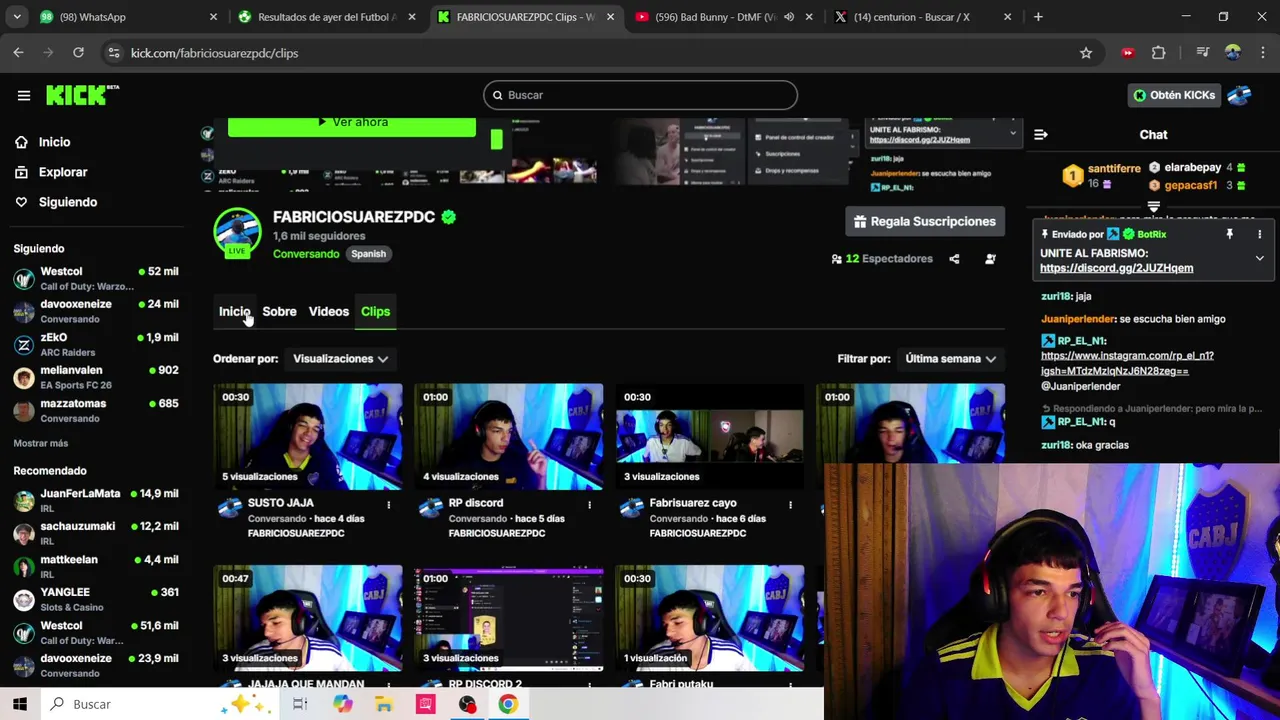Open the RP_EL_N1 instagram link
The height and width of the screenshot is (720, 1280).
(x=1127, y=363)
